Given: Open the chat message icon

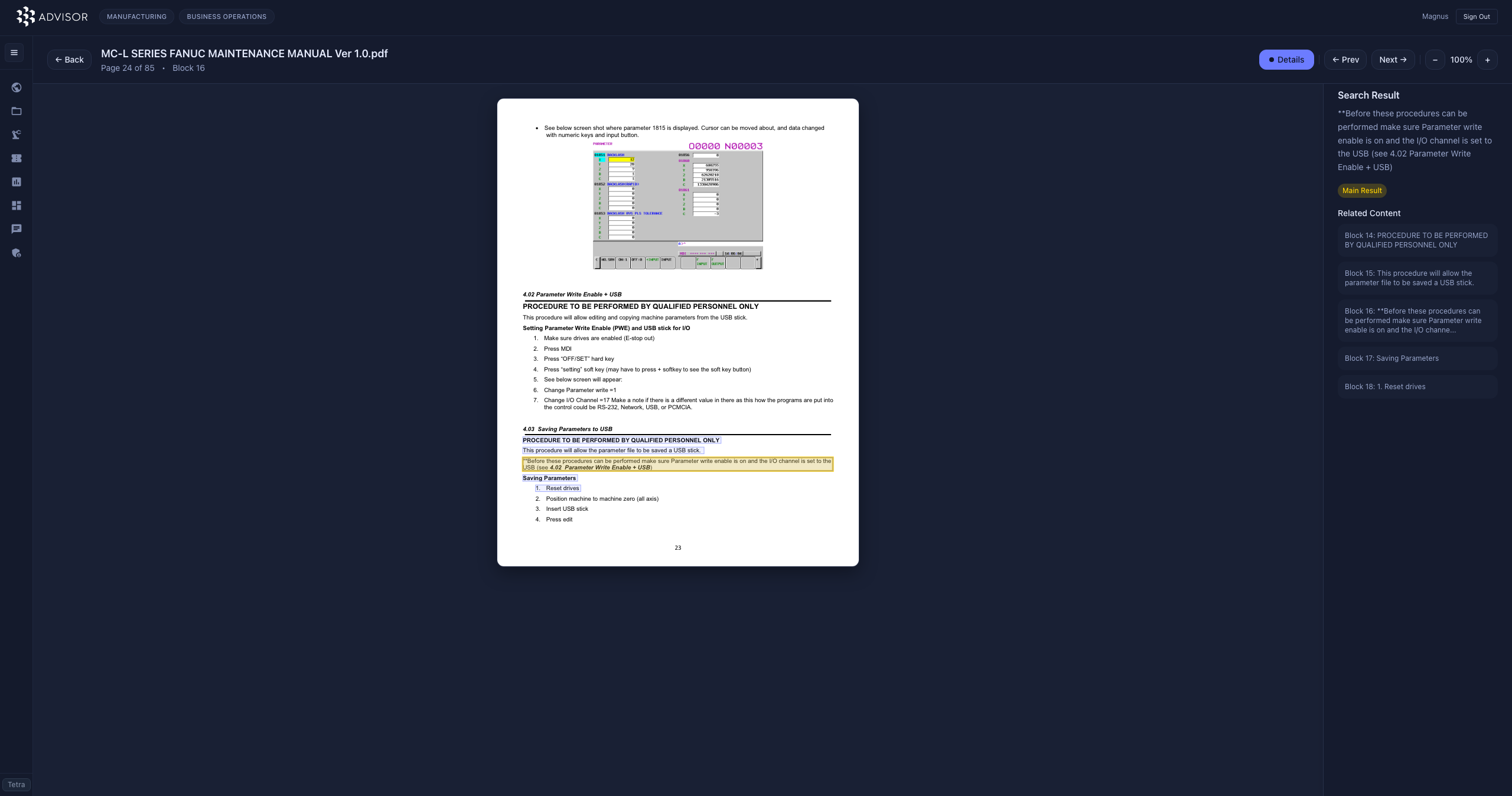Looking at the screenshot, I should (x=17, y=229).
